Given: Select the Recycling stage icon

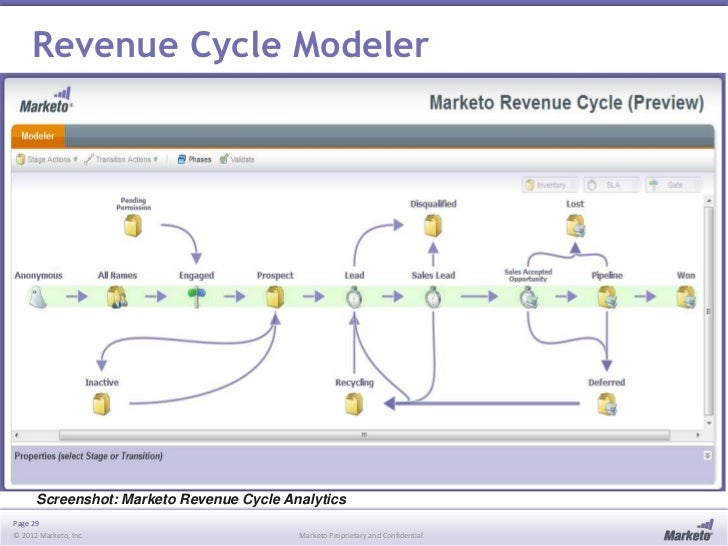Looking at the screenshot, I should pos(354,404).
